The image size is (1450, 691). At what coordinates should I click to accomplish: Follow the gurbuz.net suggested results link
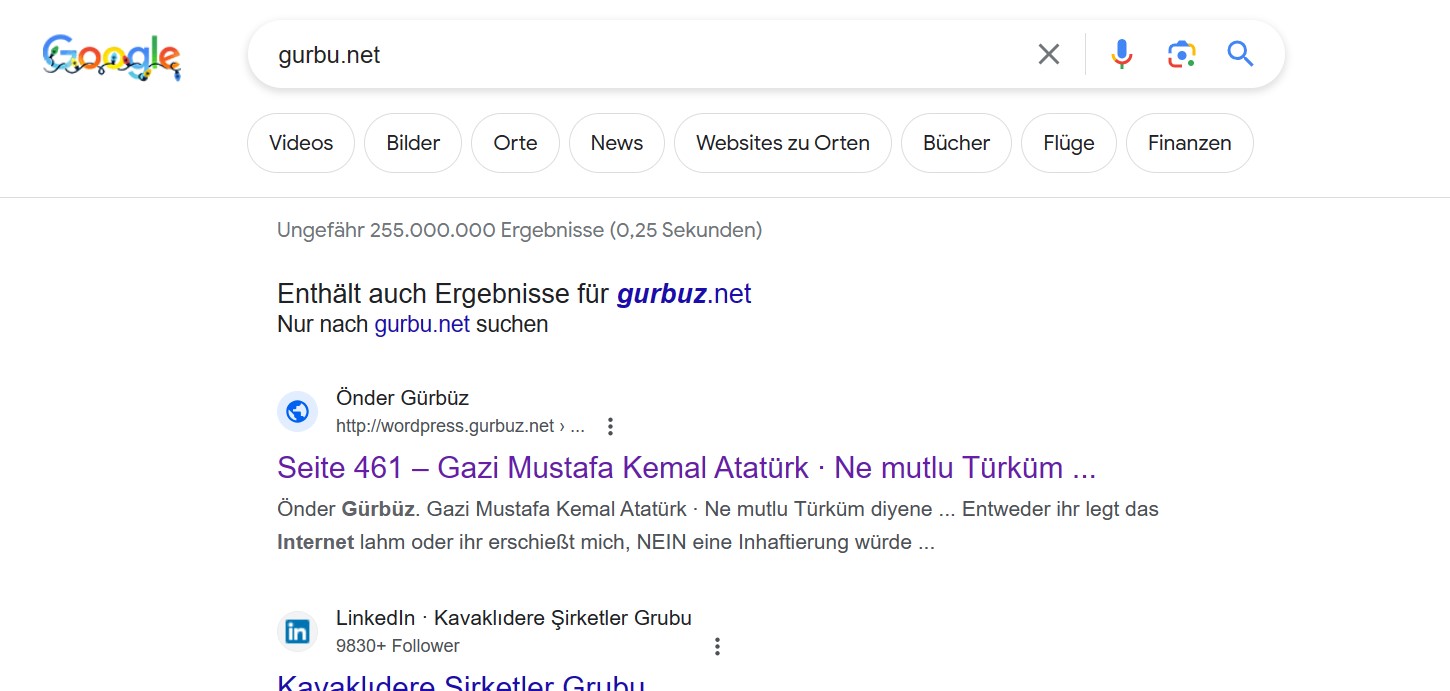point(684,294)
